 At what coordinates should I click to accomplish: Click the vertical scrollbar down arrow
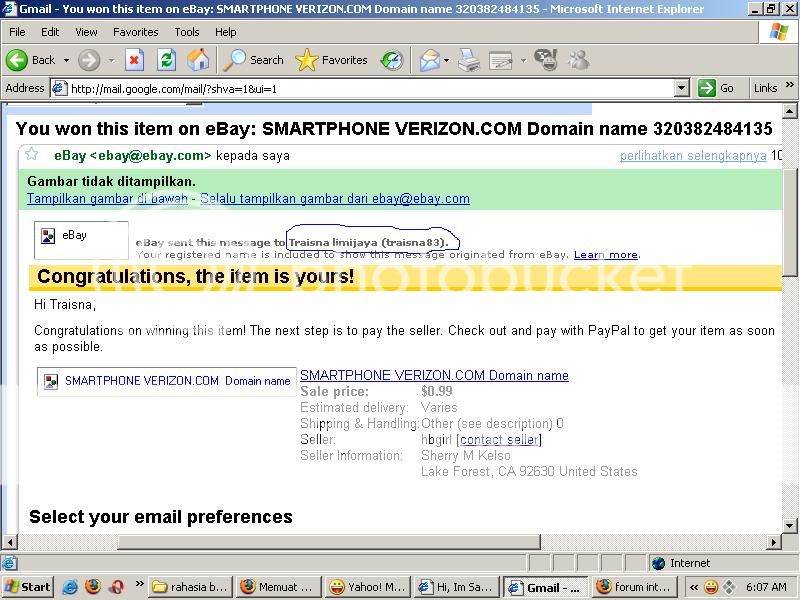coord(789,526)
